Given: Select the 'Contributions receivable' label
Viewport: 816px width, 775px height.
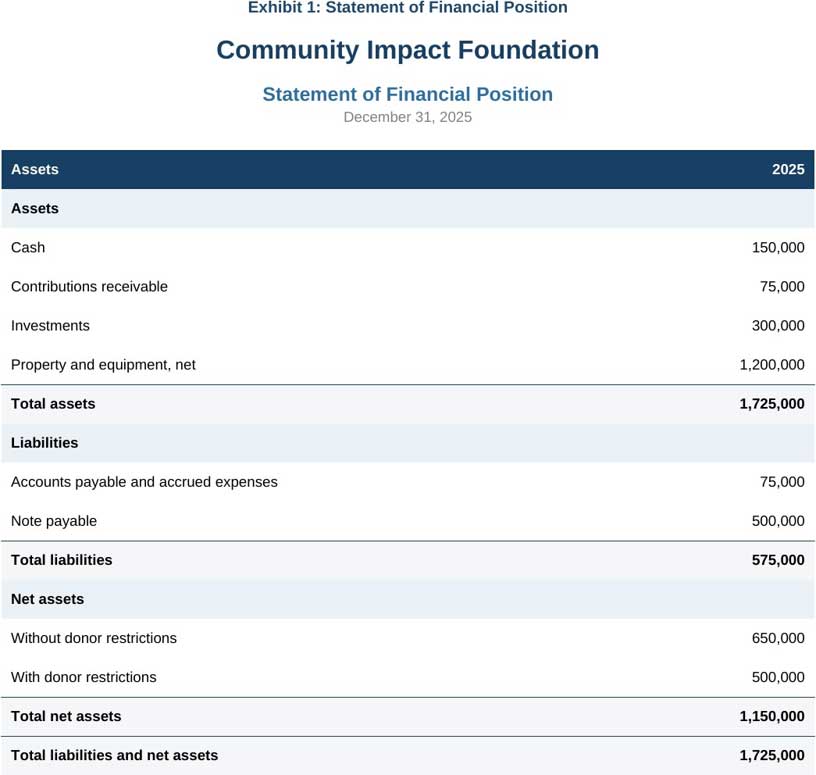Looking at the screenshot, I should [x=89, y=286].
